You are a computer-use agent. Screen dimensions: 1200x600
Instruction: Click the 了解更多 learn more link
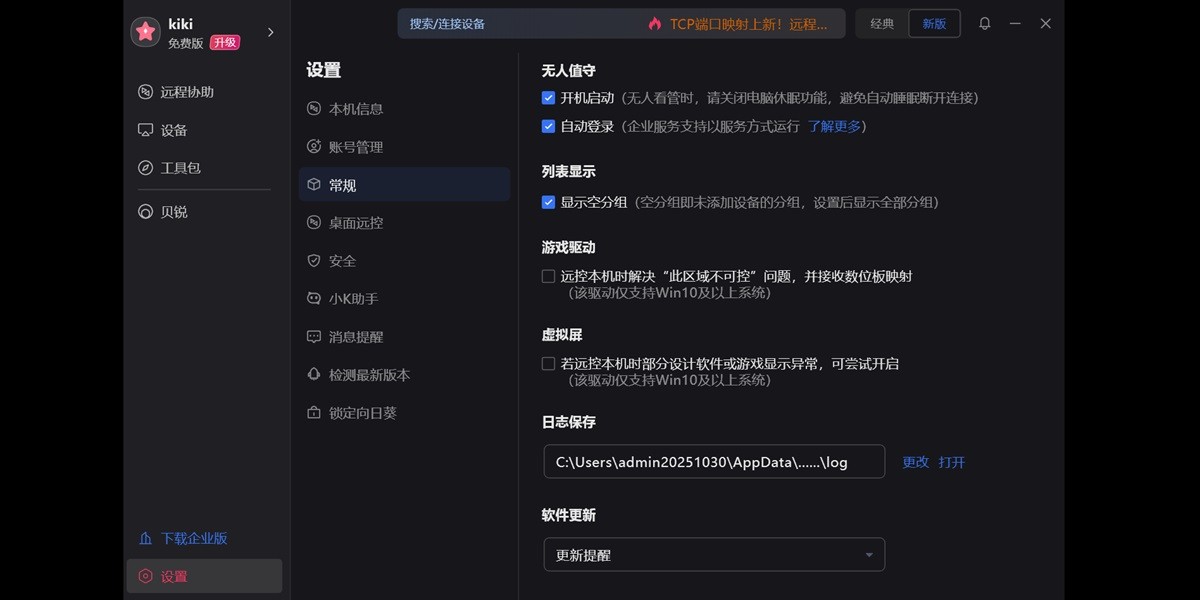(x=836, y=126)
